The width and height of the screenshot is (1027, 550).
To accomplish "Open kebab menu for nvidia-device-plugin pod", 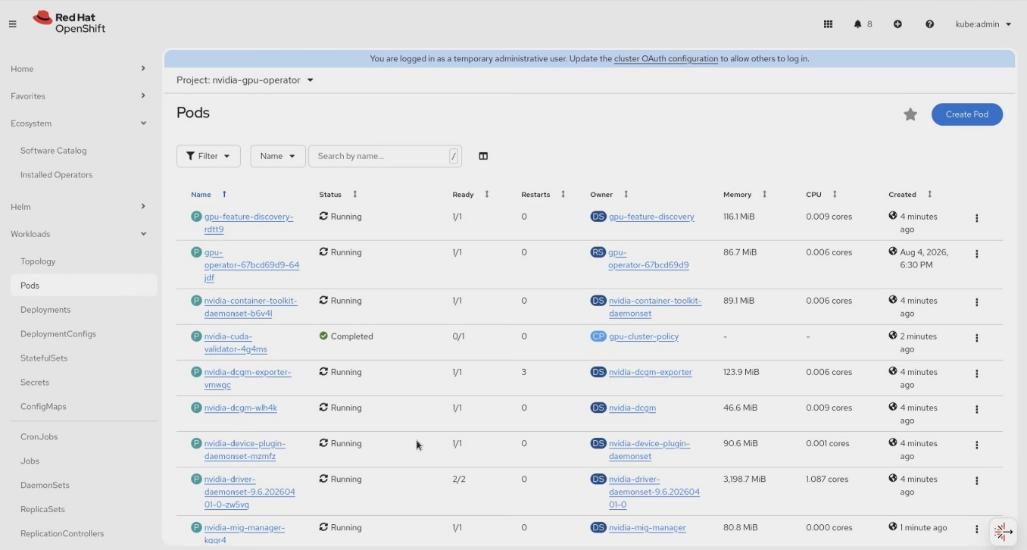I will pyautogui.click(x=977, y=445).
